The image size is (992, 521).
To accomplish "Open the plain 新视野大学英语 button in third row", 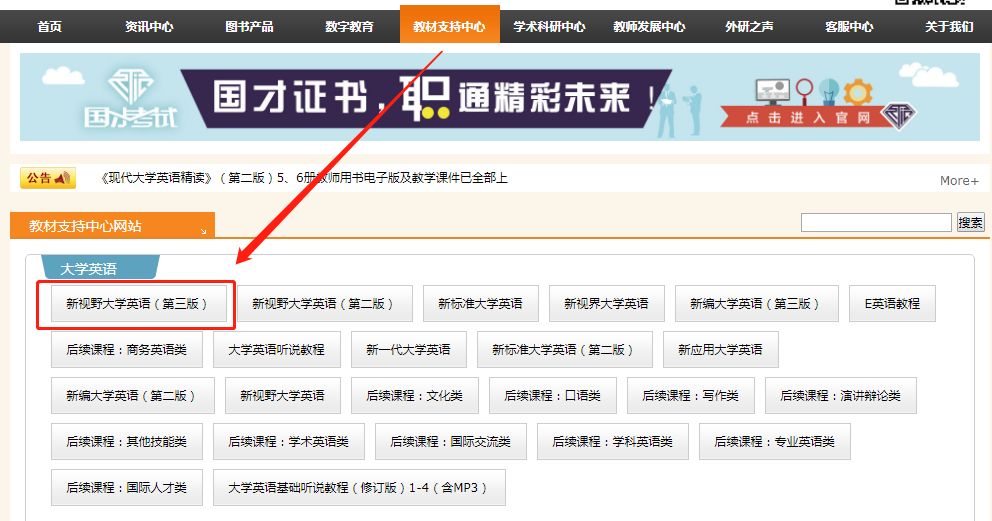I will 283,396.
